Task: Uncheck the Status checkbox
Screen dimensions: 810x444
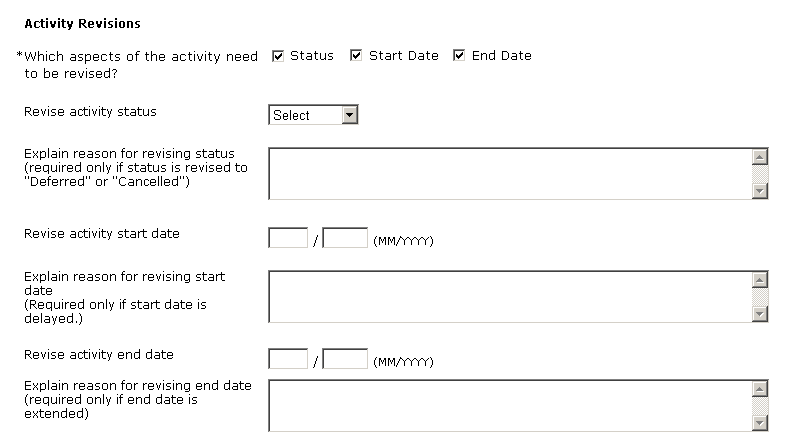Action: [278, 56]
